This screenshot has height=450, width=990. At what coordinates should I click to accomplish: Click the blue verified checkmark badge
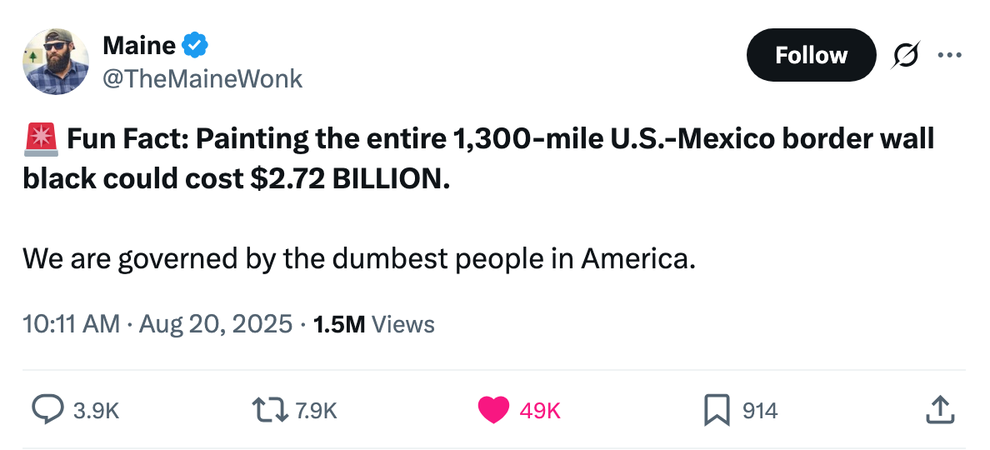(x=196, y=45)
